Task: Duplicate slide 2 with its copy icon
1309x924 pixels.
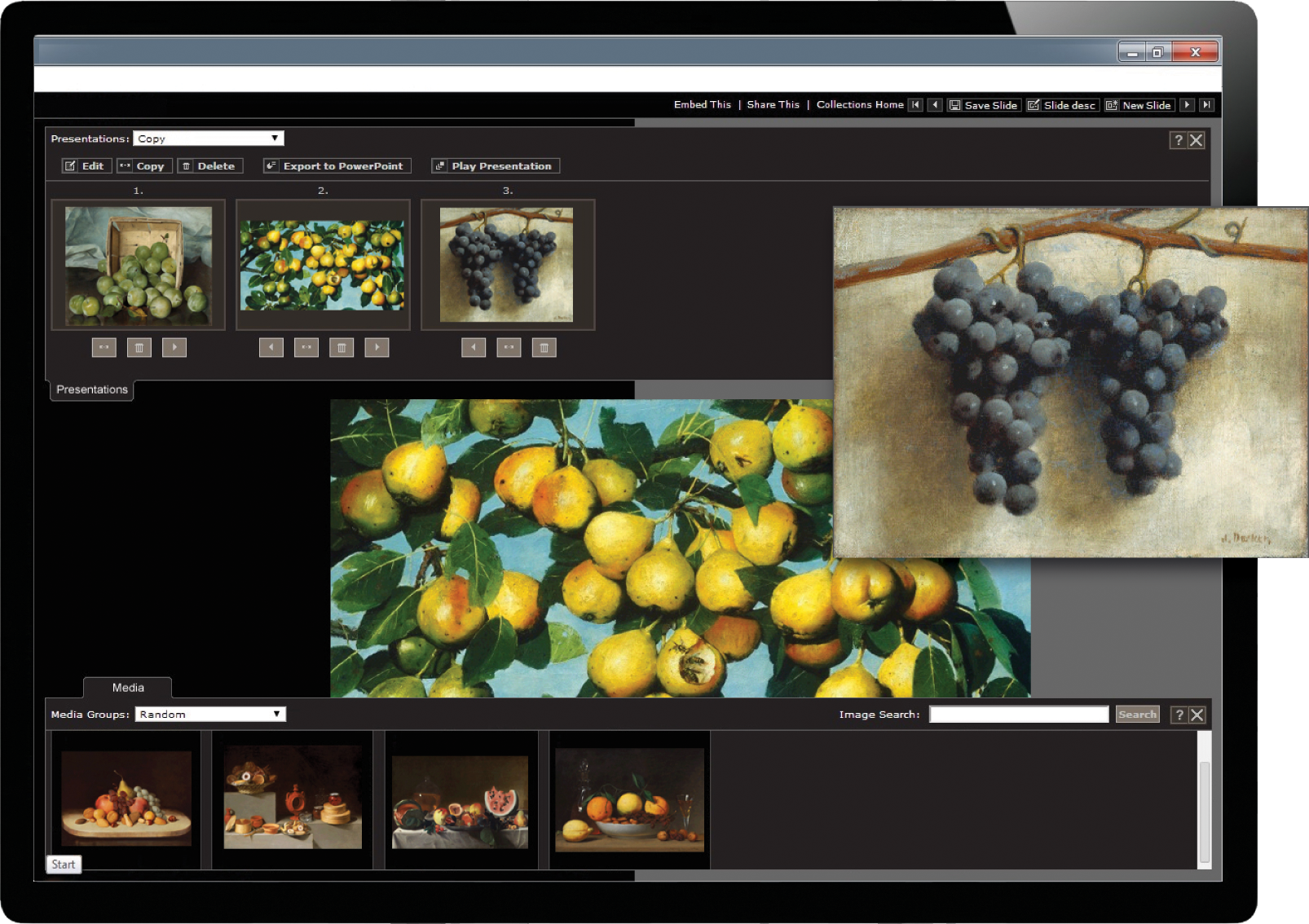Action: (x=306, y=348)
